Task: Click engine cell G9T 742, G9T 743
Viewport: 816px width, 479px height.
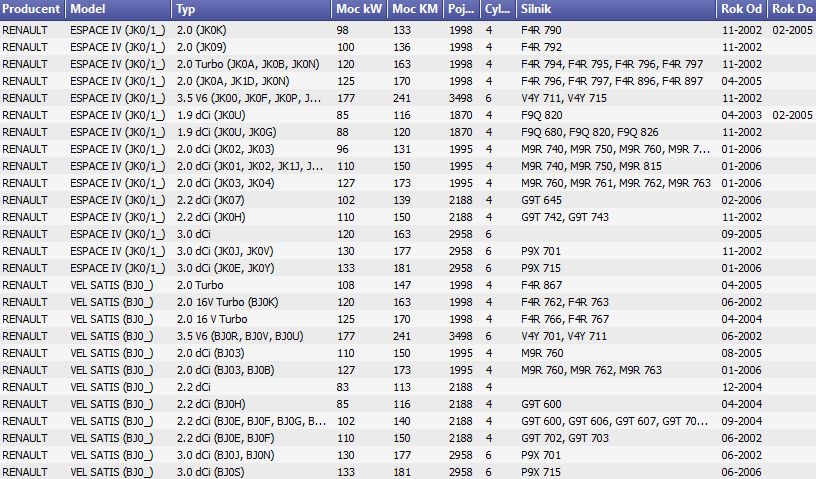Action: pyautogui.click(x=565, y=217)
